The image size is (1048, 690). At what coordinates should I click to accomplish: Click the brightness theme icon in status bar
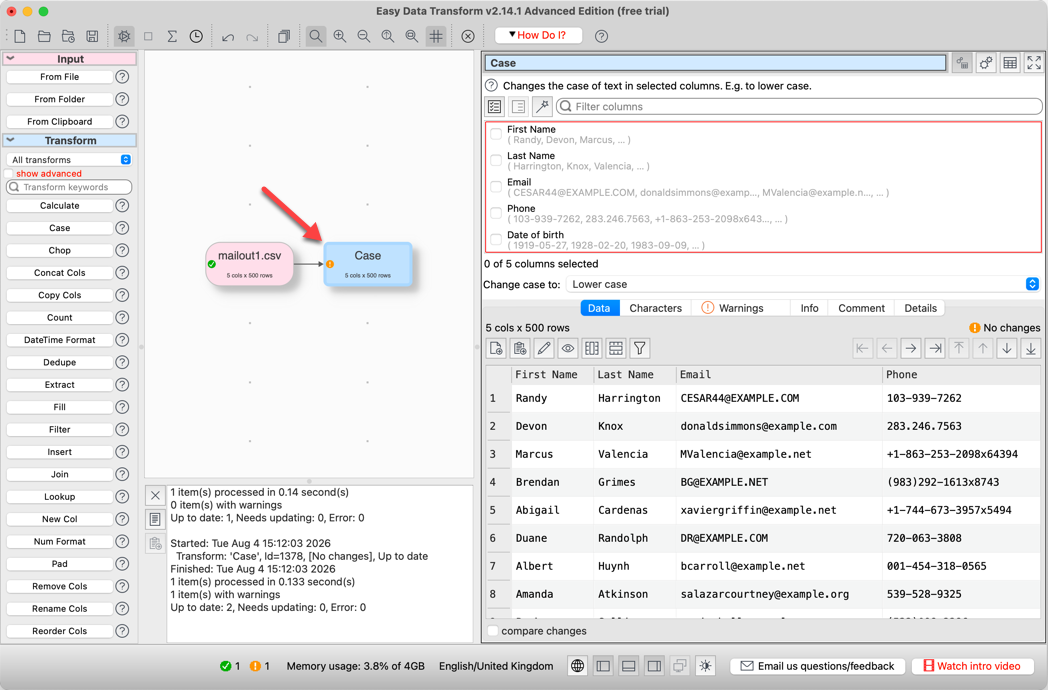tap(706, 666)
